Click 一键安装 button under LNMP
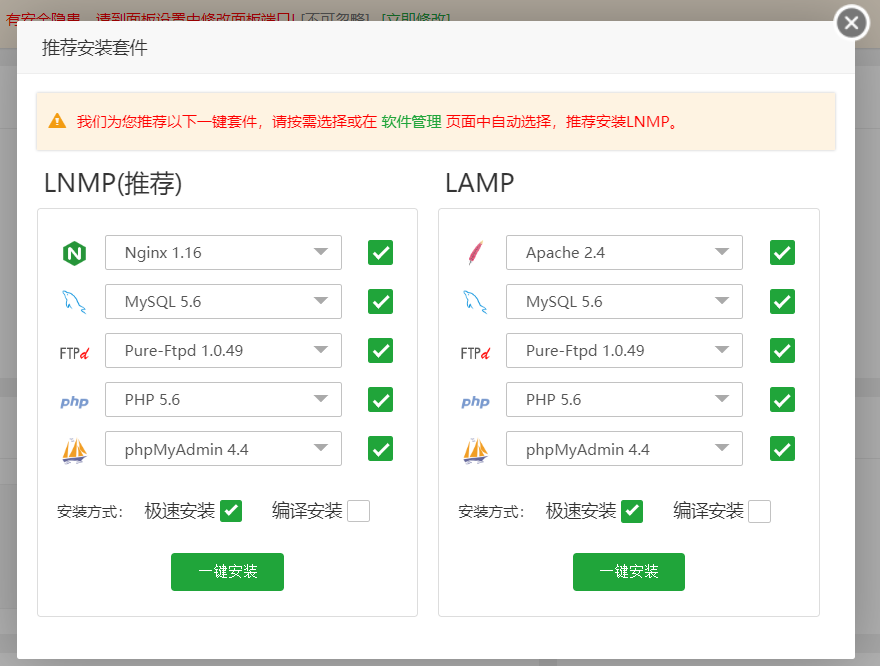Image resolution: width=880 pixels, height=666 pixels. pyautogui.click(x=227, y=572)
